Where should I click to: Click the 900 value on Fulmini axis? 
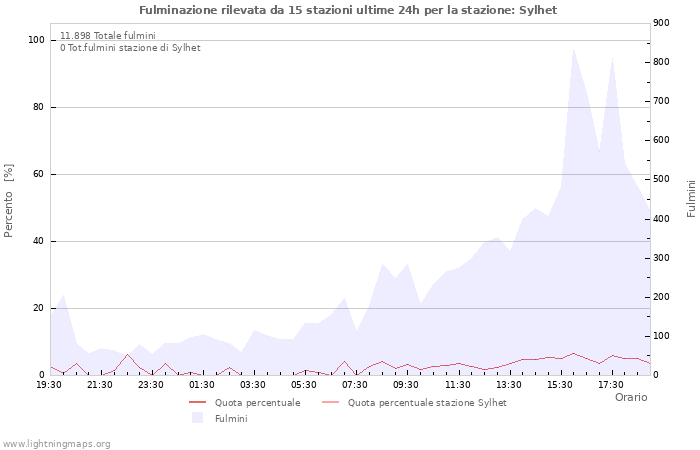coord(661,23)
